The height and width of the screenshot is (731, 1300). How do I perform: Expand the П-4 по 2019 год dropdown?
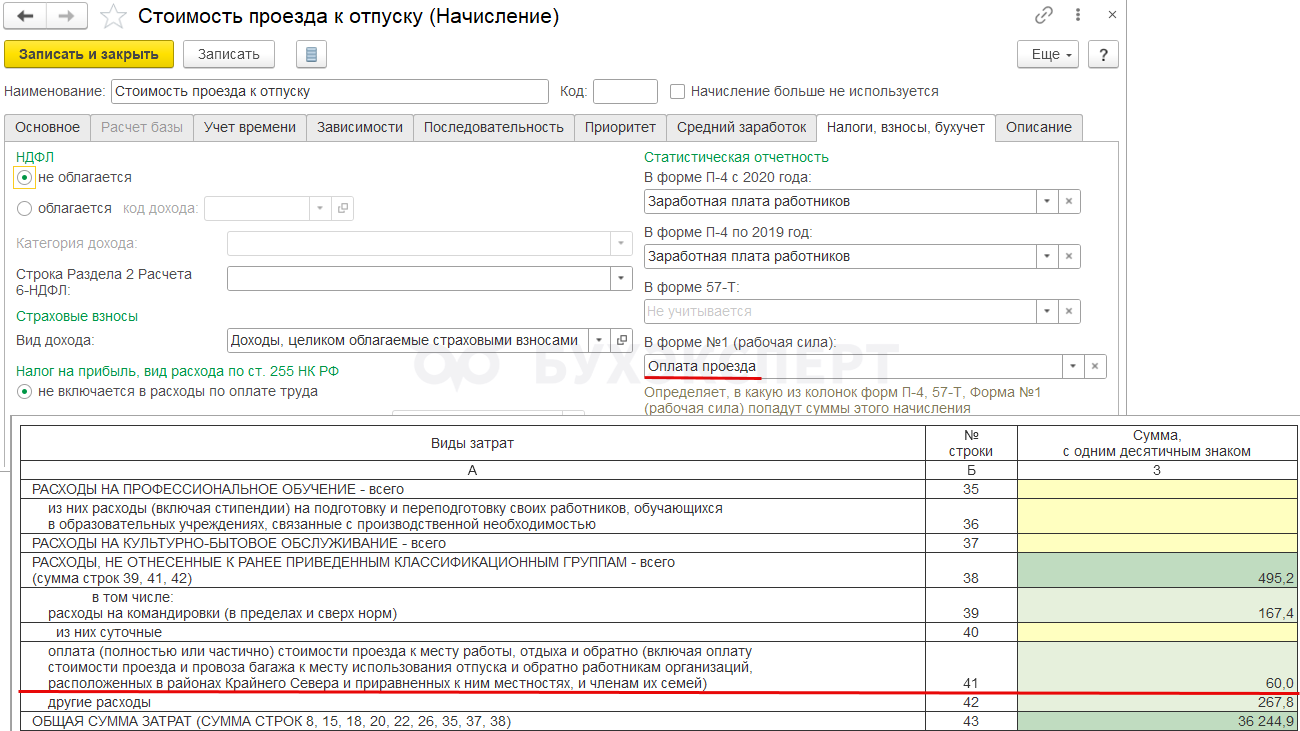tap(1046, 256)
